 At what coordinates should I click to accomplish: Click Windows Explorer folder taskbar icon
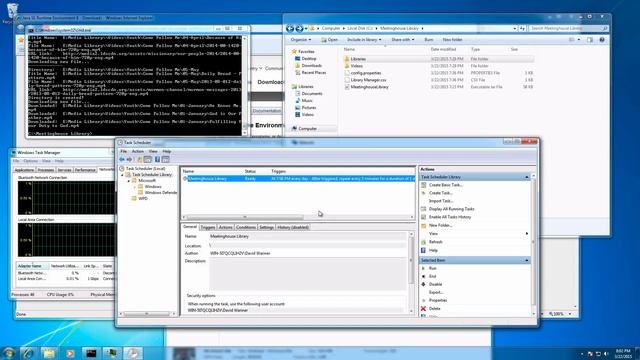(x=49, y=353)
